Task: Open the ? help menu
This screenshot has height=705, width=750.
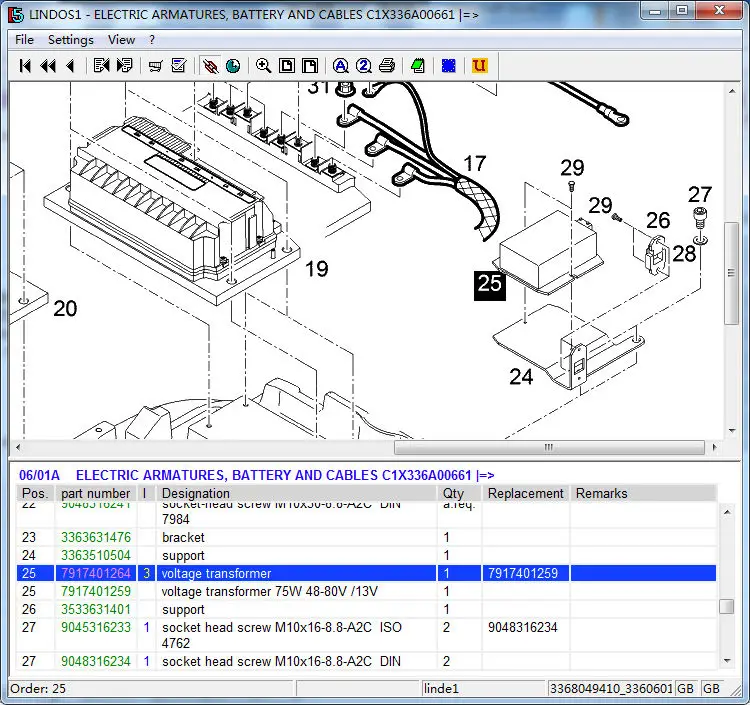Action: [x=152, y=40]
